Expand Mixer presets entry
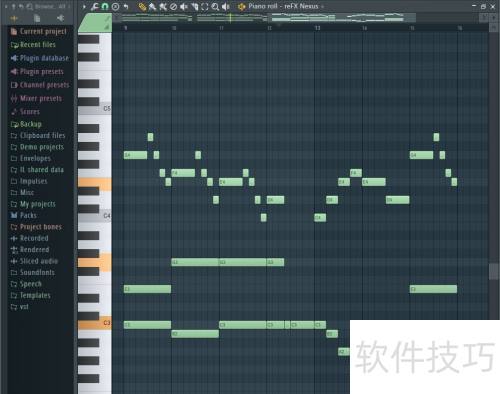Image resolution: width=500 pixels, height=394 pixels. click(x=36, y=98)
